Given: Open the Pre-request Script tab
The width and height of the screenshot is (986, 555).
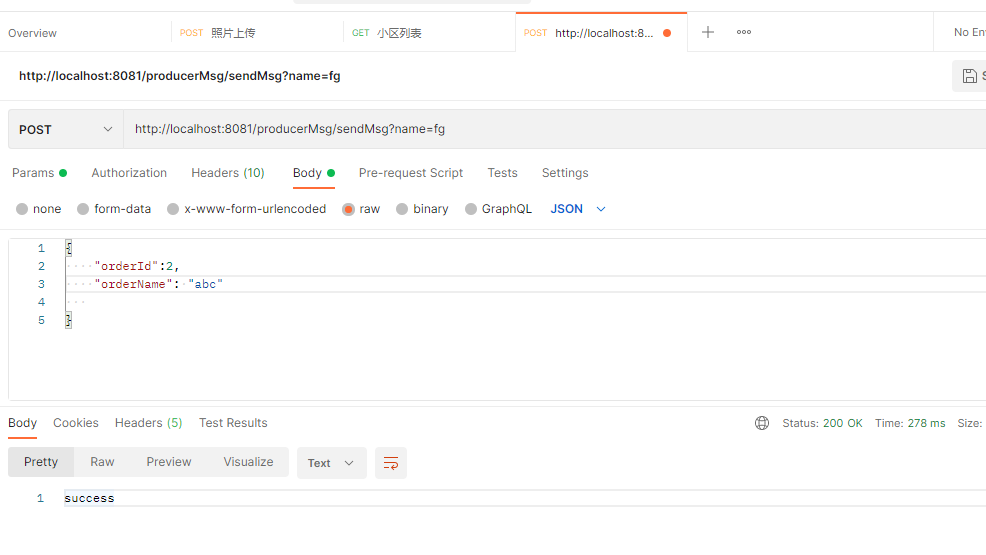Looking at the screenshot, I should tap(411, 173).
